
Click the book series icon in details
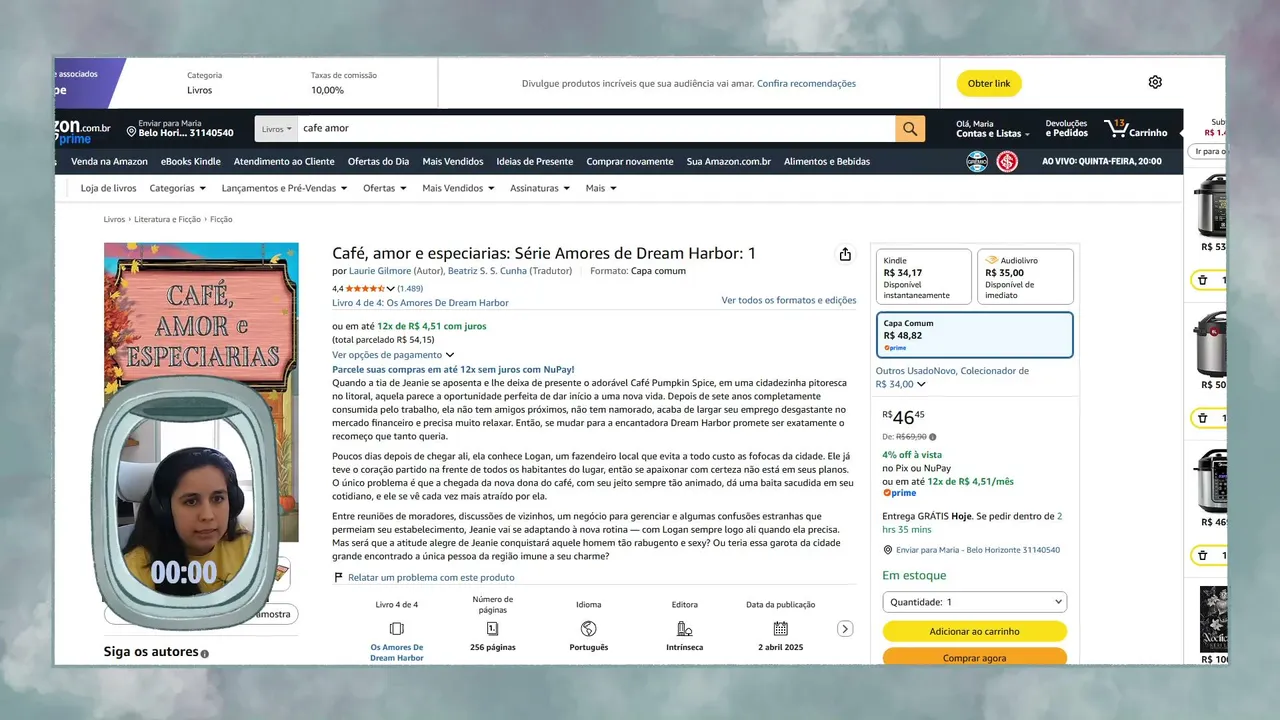[396, 629]
